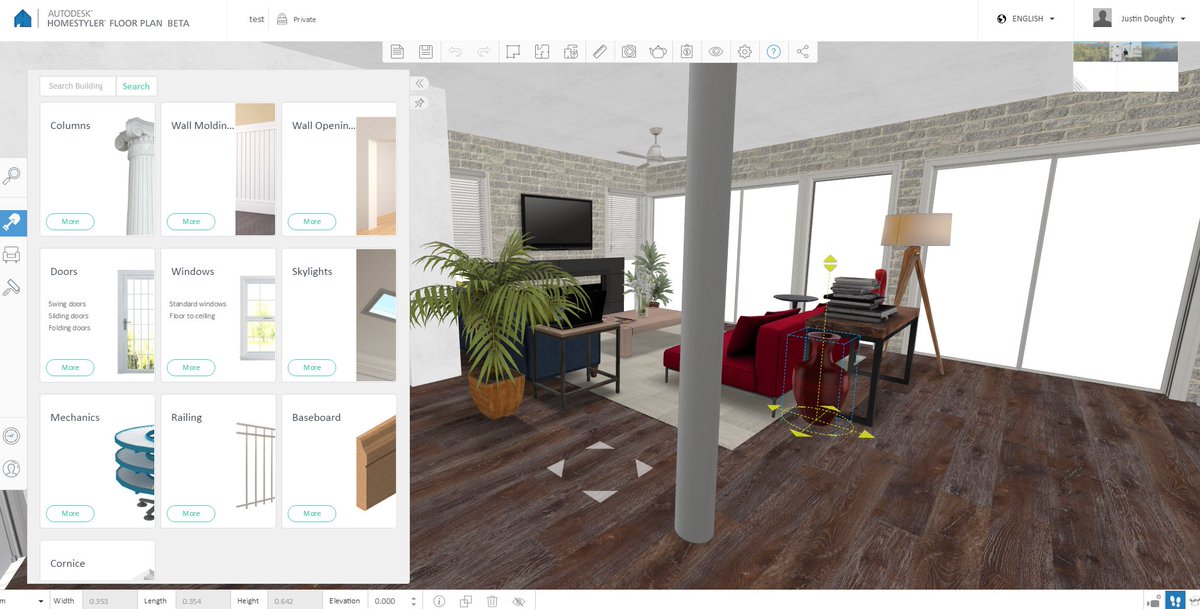The width and height of the screenshot is (1200, 609).
Task: Click the compass icon in left sidebar
Action: click(x=12, y=436)
